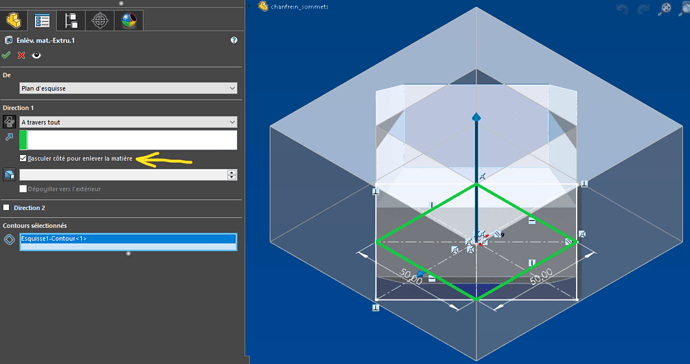Open help for Enlèv. mat.-Extru.1

pos(234,40)
